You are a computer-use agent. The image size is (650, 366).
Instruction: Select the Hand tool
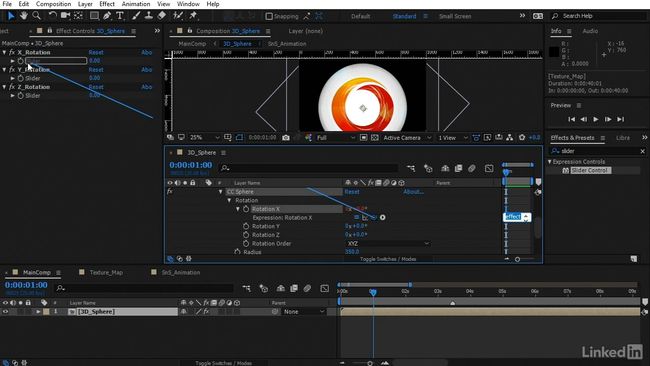(x=24, y=16)
